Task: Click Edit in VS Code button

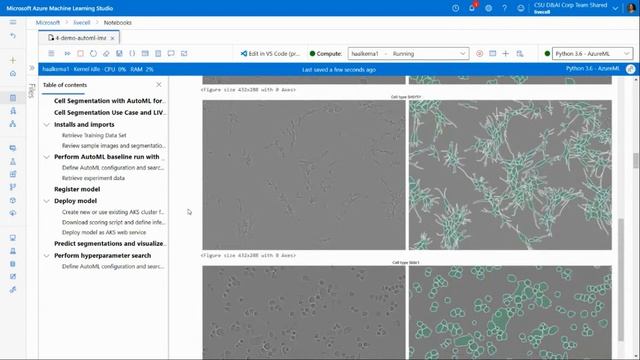Action: click(x=271, y=53)
